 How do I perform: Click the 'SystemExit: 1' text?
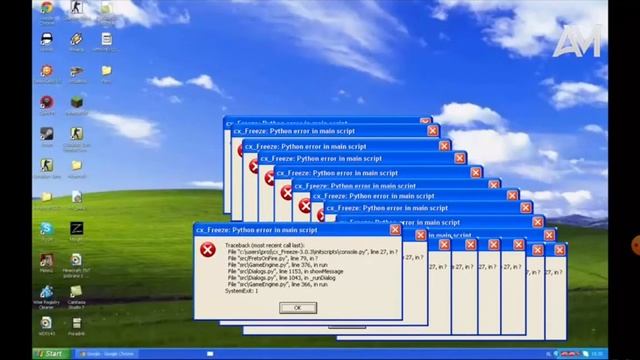click(241, 291)
